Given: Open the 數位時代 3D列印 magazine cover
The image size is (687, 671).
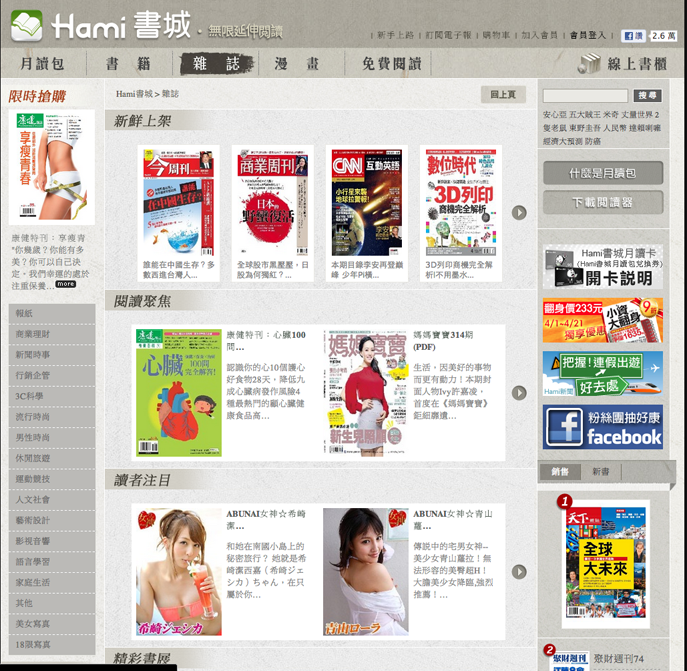Looking at the screenshot, I should (x=461, y=202).
